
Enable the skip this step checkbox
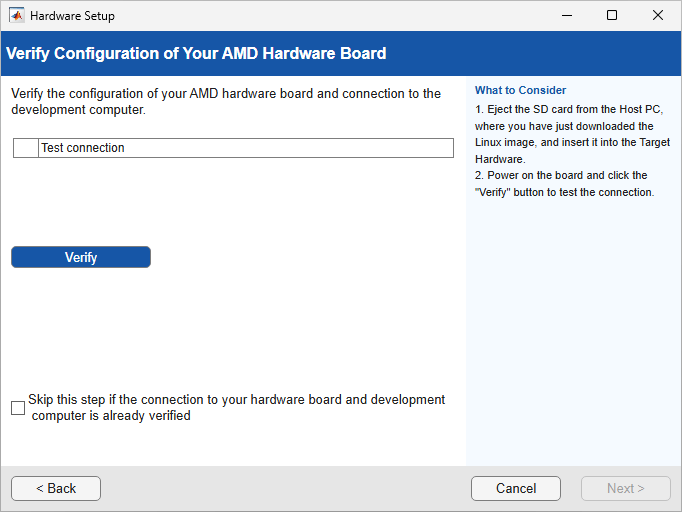(x=18, y=408)
